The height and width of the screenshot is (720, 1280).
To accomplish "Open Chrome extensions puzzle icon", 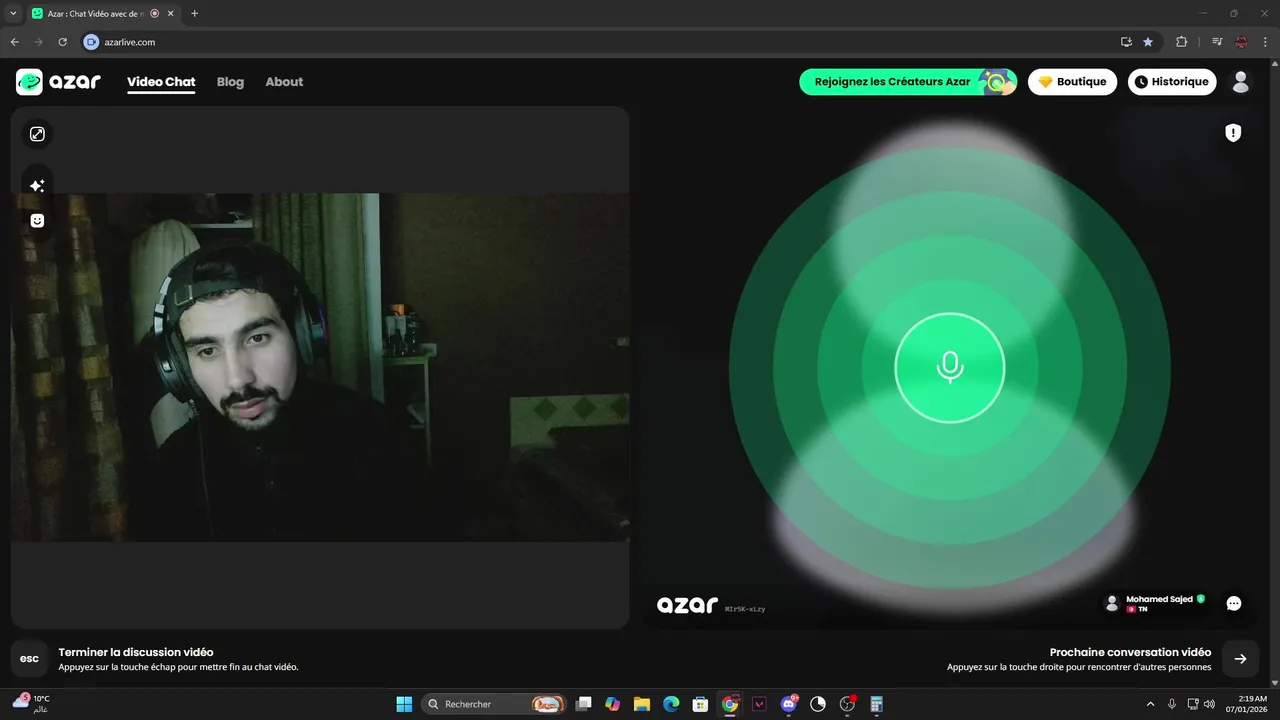I will pos(1181,42).
